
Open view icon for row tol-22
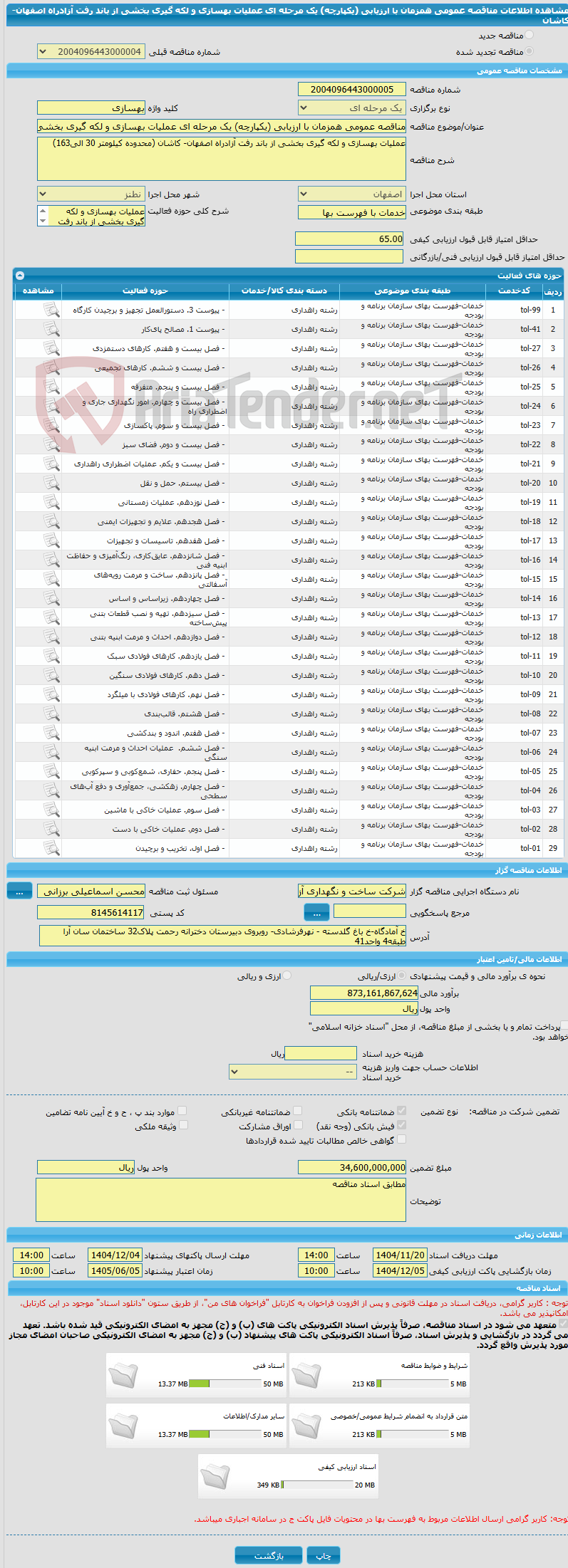pyautogui.click(x=51, y=444)
